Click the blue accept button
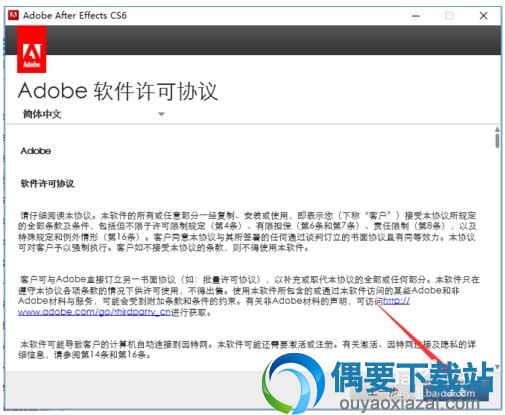The width and height of the screenshot is (505, 415). click(456, 391)
